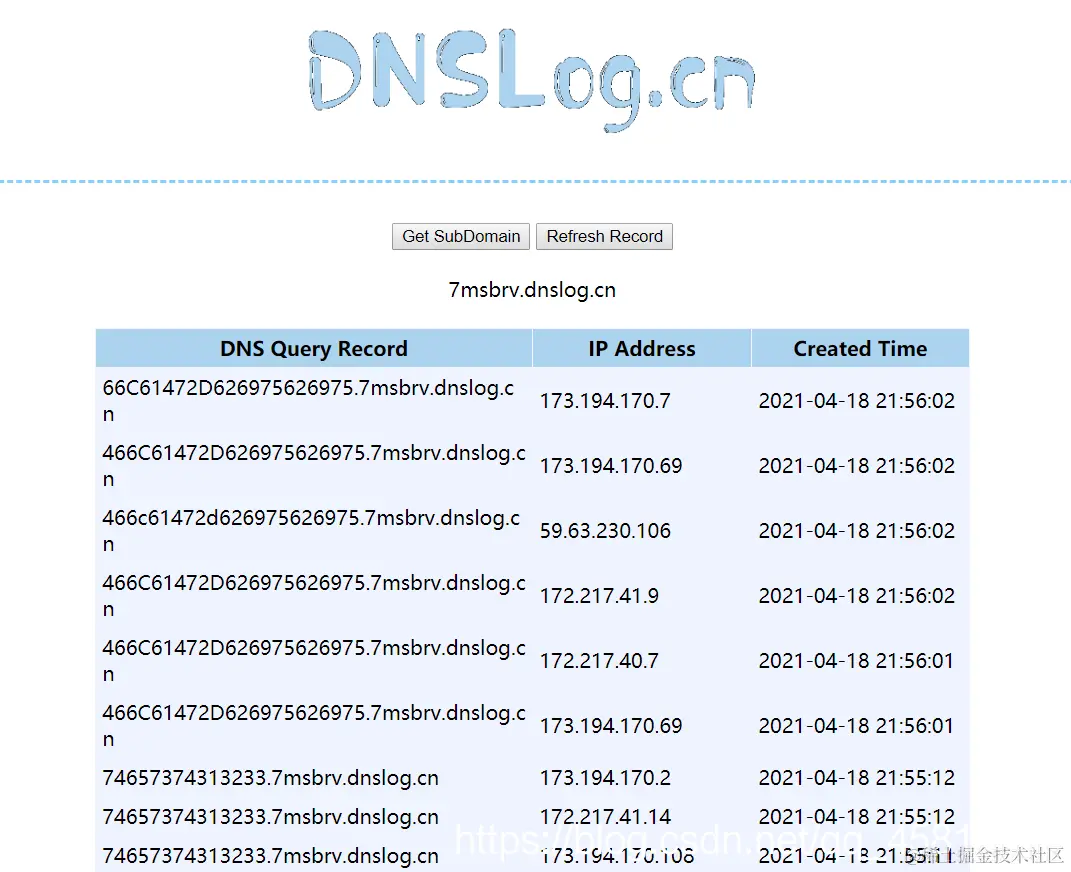Select the created time in the 172.217.41.9 row
The width and height of the screenshot is (1071, 872).
point(857,596)
